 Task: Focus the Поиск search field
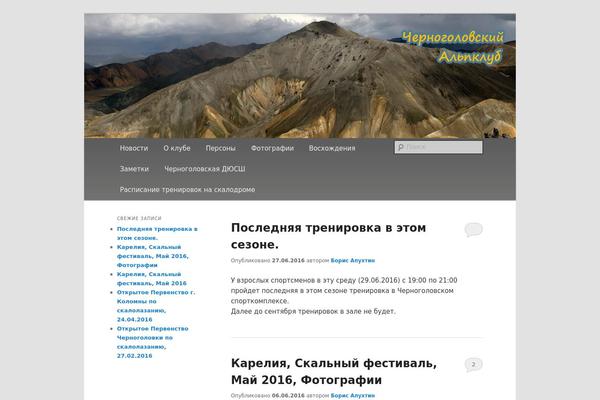(x=439, y=147)
